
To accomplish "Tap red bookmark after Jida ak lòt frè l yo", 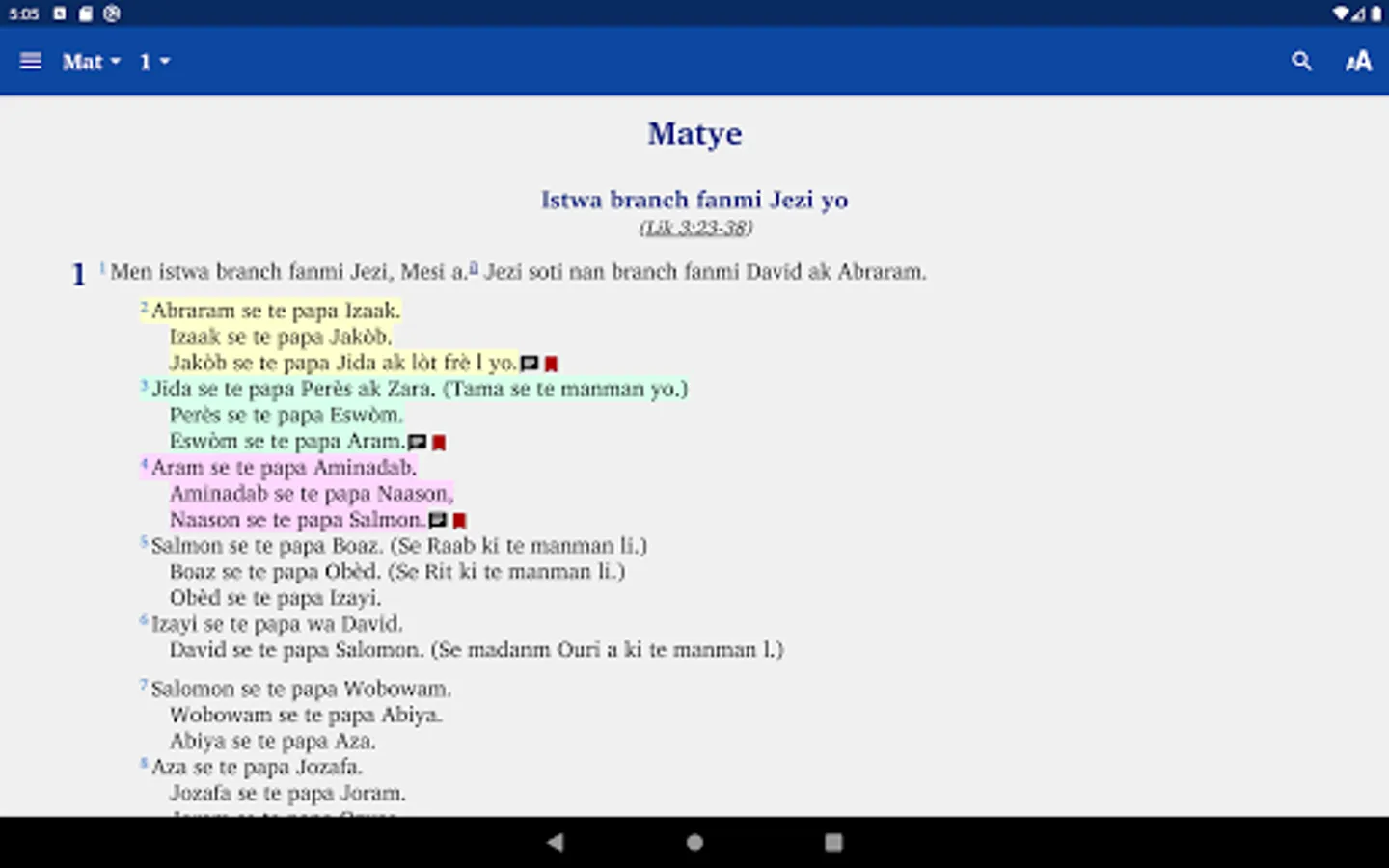I will coord(551,364).
